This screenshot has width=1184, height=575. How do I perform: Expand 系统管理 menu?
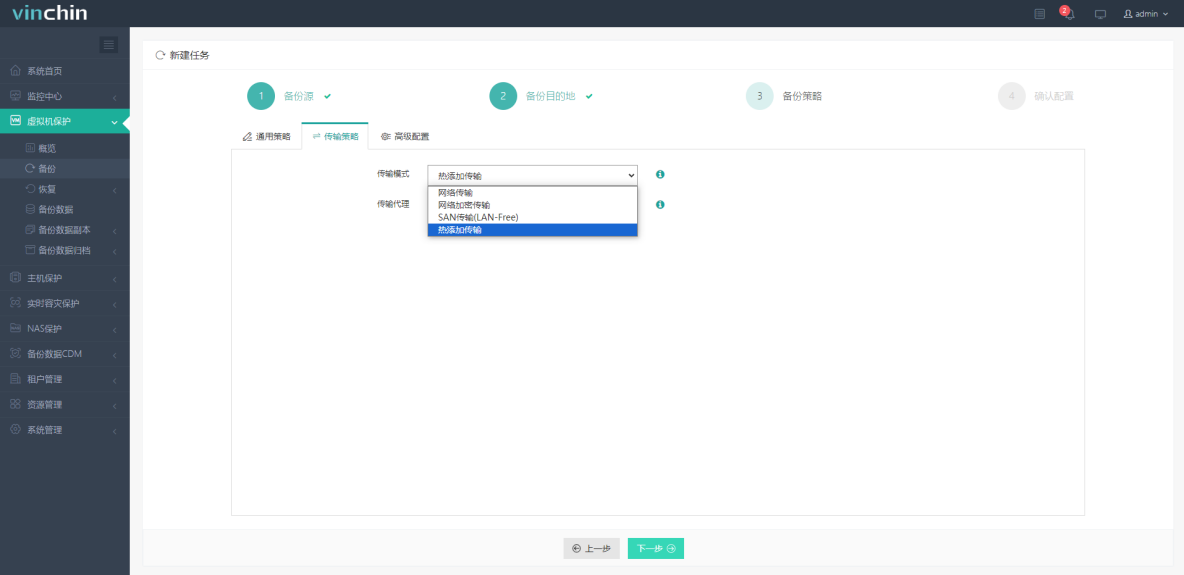click(x=65, y=430)
